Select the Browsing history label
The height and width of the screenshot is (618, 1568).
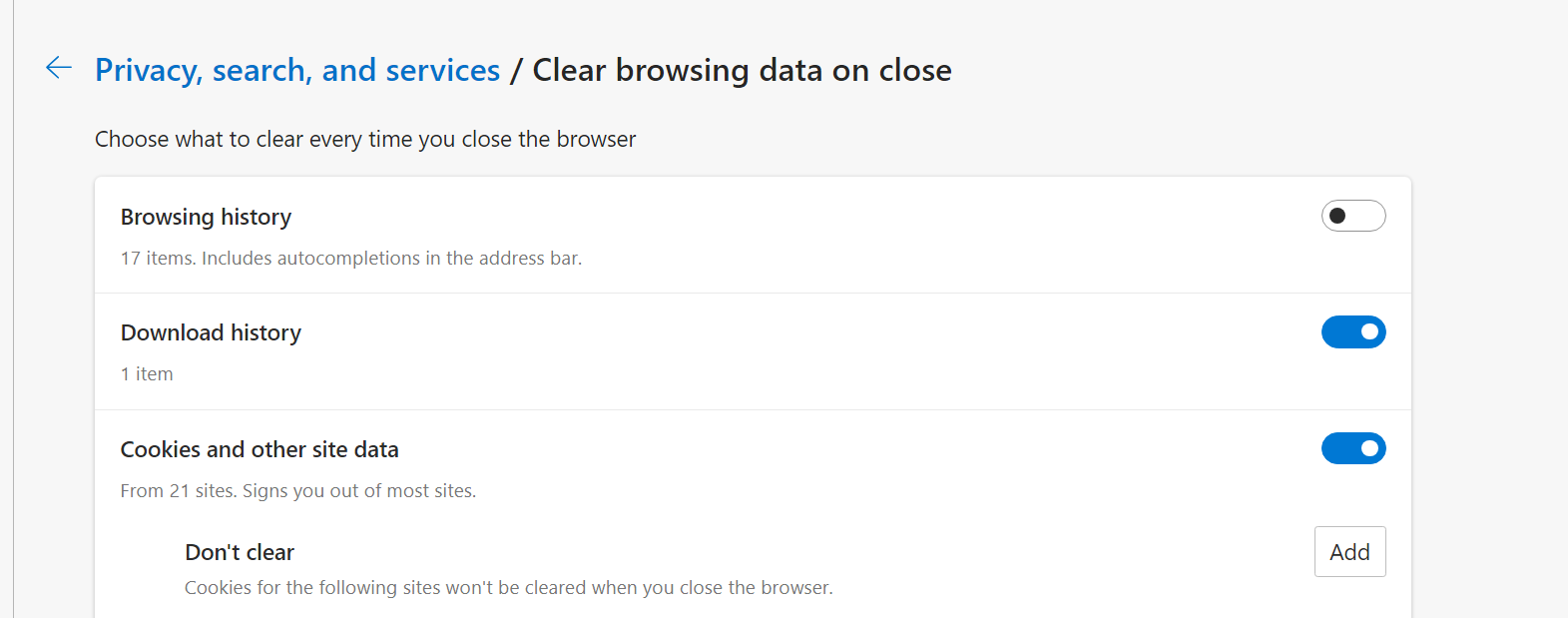(206, 217)
